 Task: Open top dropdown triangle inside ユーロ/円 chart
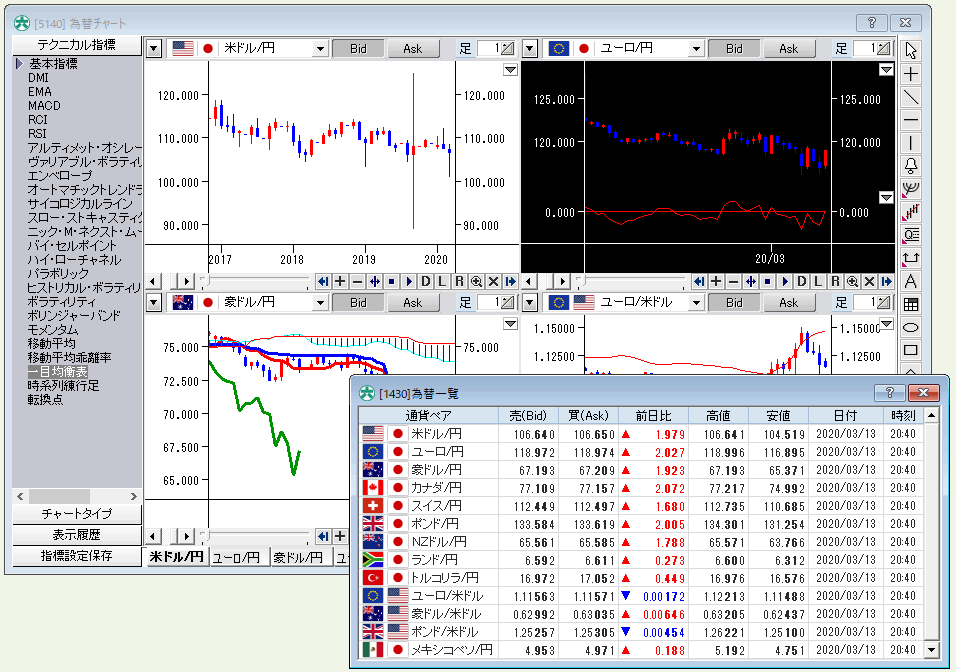pos(886,70)
